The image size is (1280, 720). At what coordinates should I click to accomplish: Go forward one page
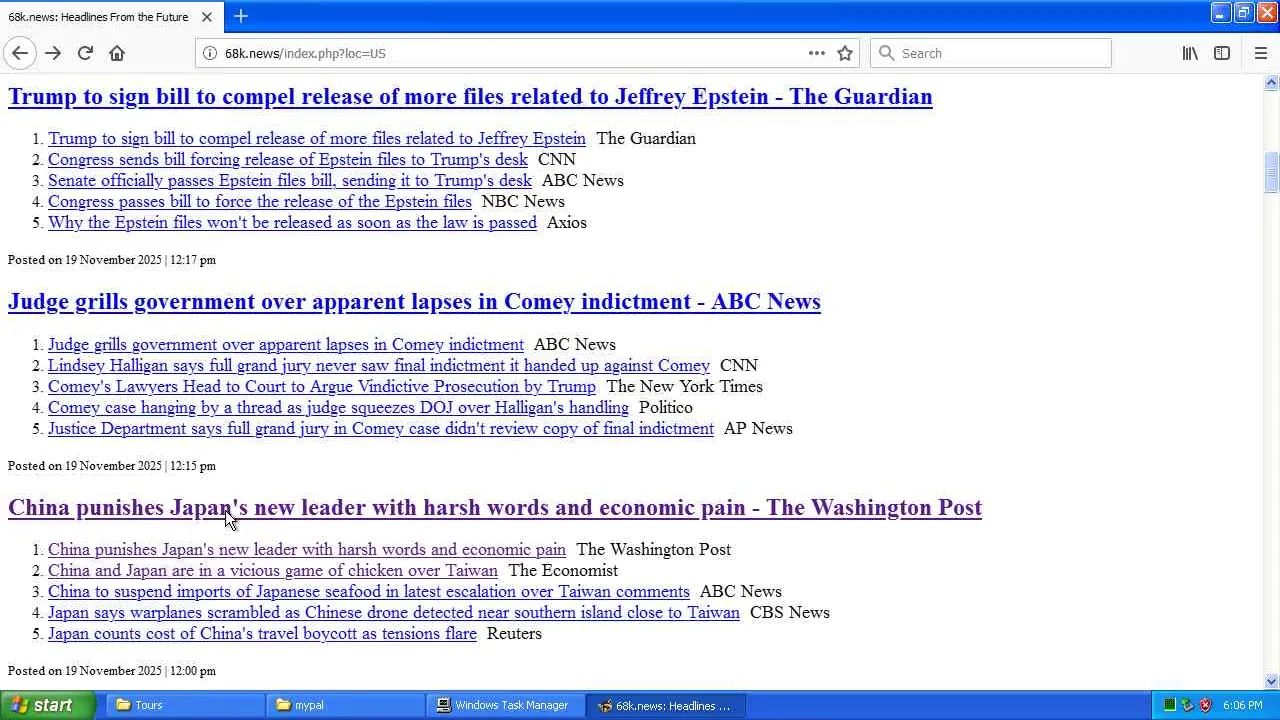53,53
